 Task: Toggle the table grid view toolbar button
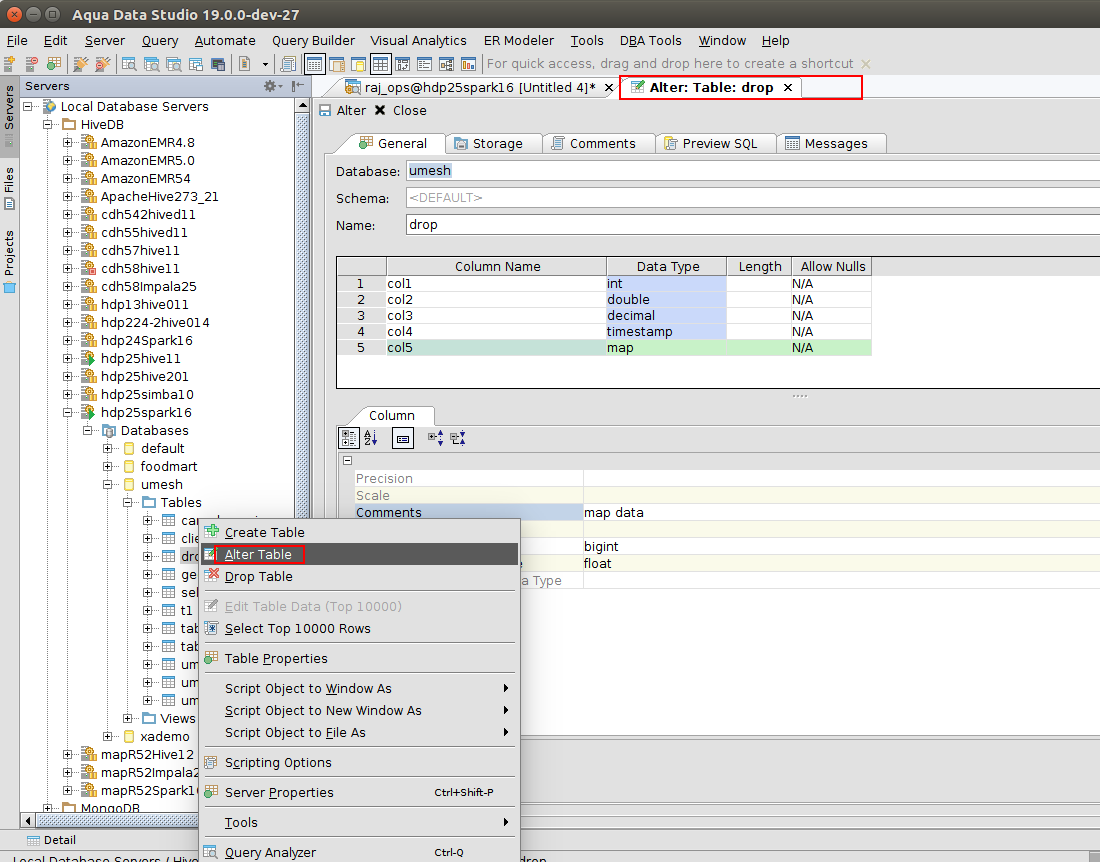tap(380, 64)
